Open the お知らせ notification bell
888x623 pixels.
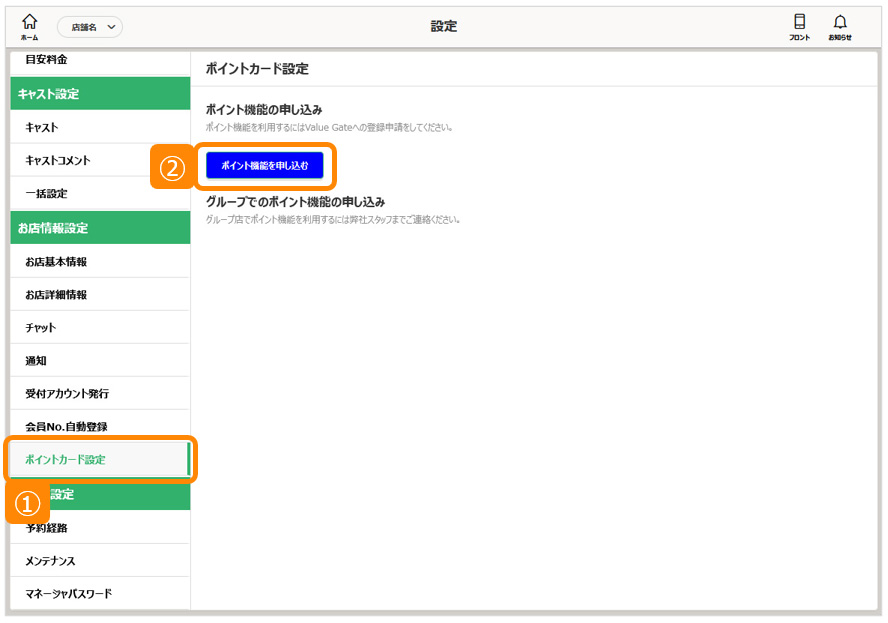point(840,26)
